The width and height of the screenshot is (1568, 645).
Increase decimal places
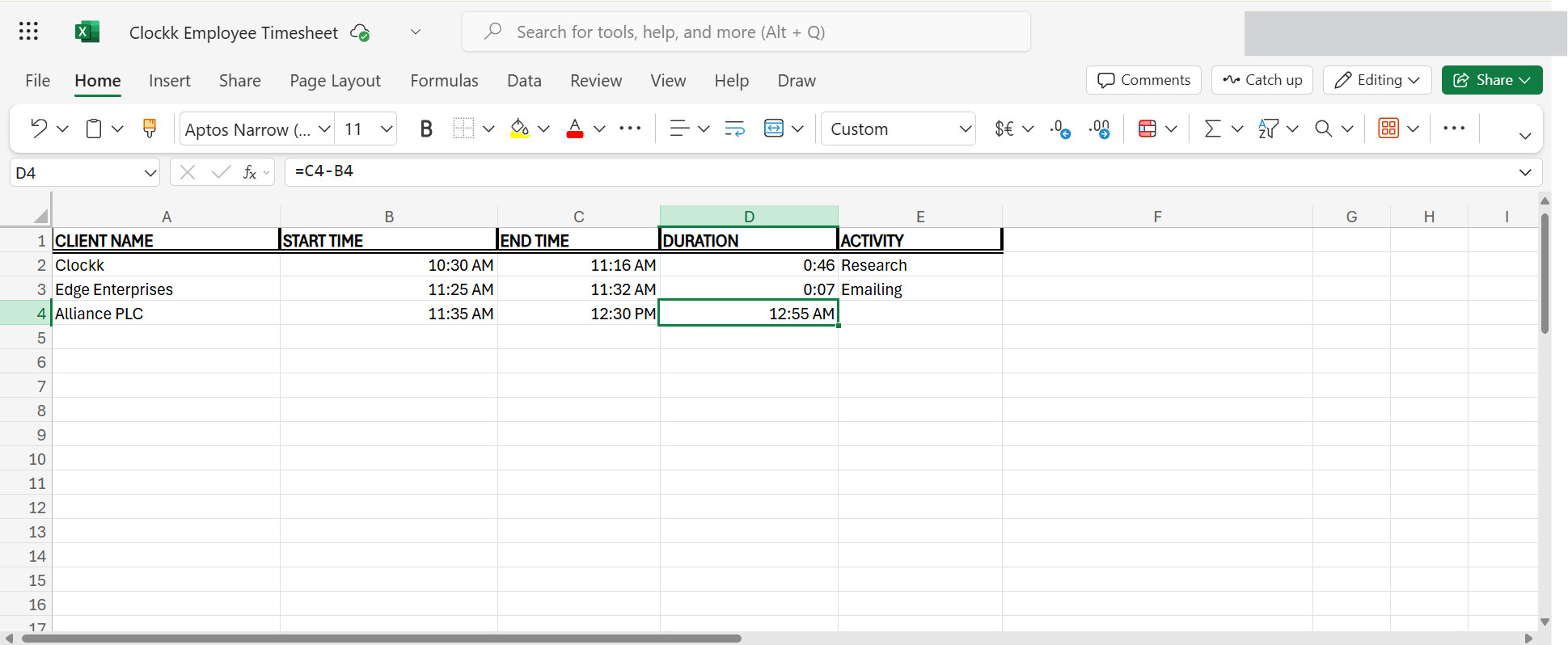pyautogui.click(x=1100, y=129)
